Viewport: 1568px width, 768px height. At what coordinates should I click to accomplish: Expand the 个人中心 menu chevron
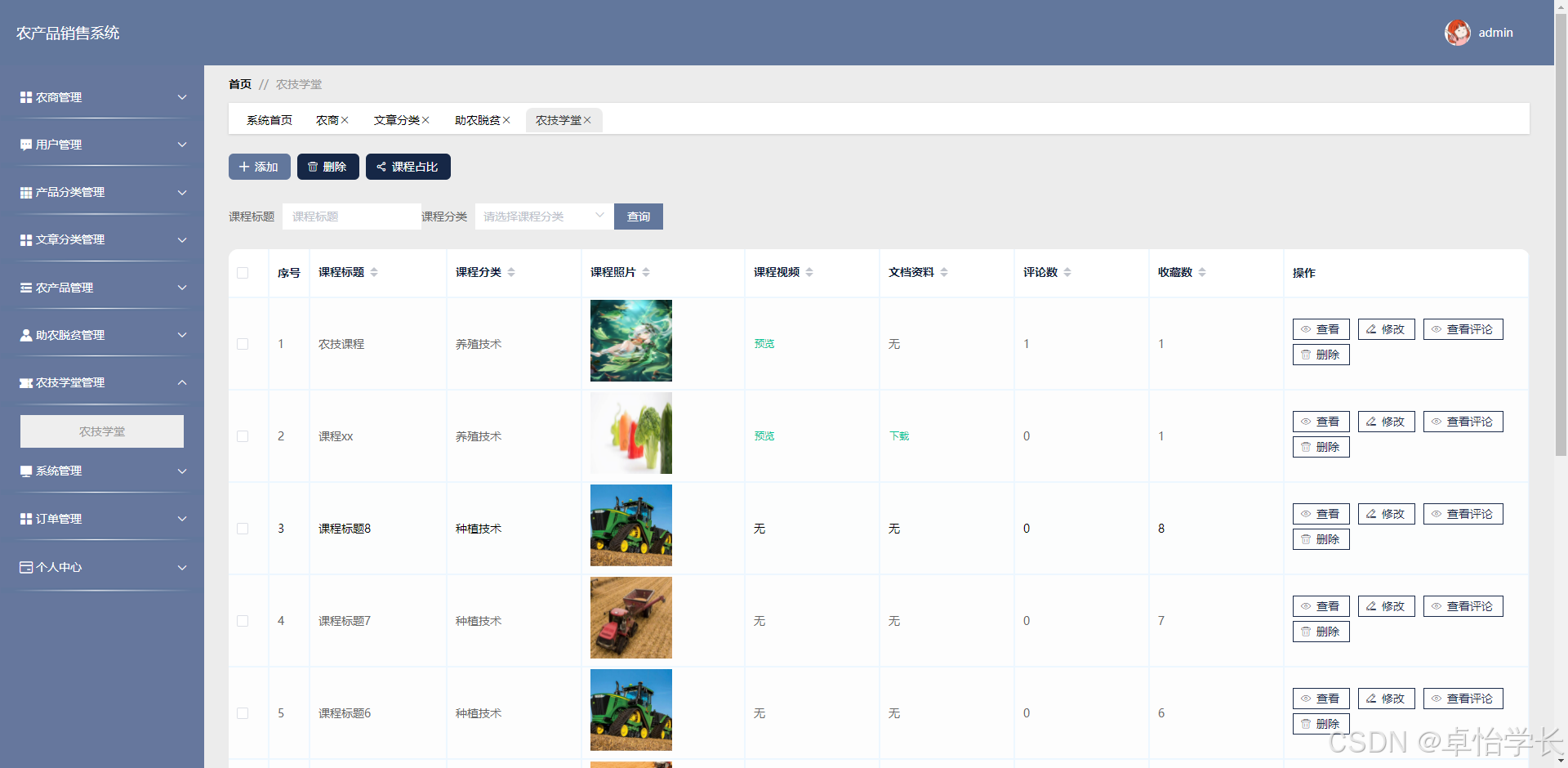182,567
